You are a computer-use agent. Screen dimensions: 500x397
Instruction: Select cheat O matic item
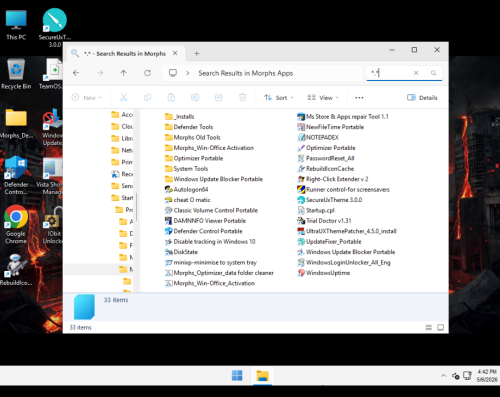tap(188, 200)
